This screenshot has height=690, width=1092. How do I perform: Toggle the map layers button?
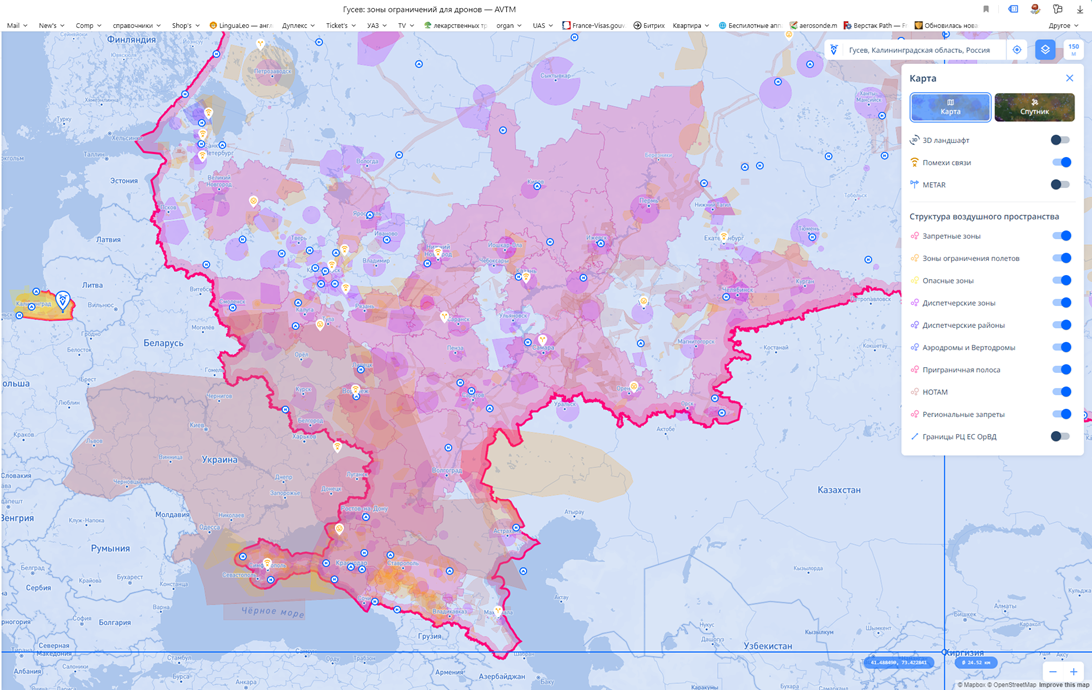coord(1045,50)
